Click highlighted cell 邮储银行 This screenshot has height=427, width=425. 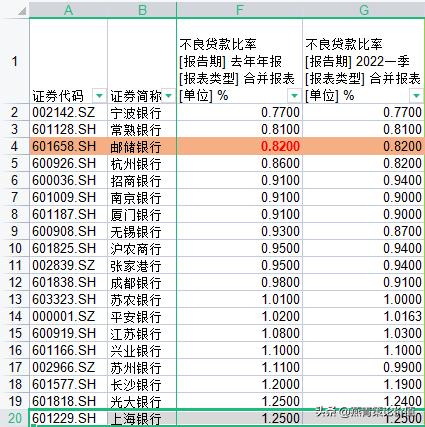click(x=142, y=146)
